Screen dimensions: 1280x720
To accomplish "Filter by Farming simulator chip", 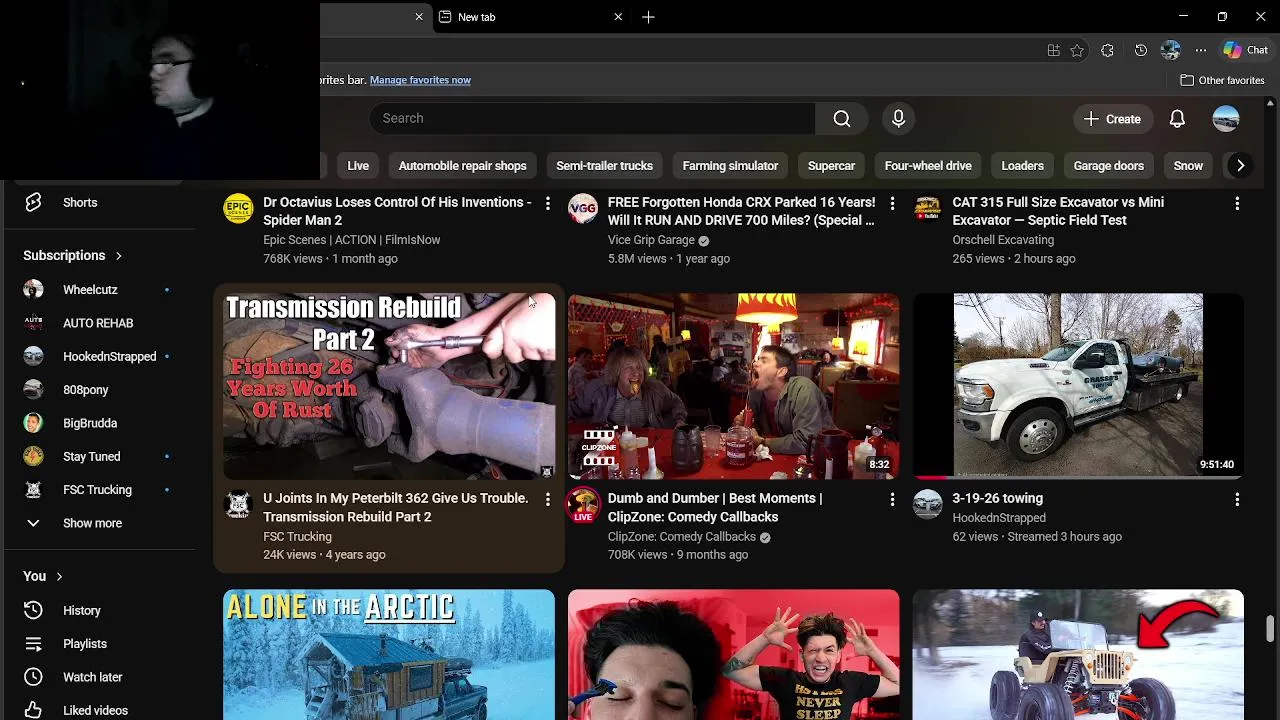I will click(730, 166).
